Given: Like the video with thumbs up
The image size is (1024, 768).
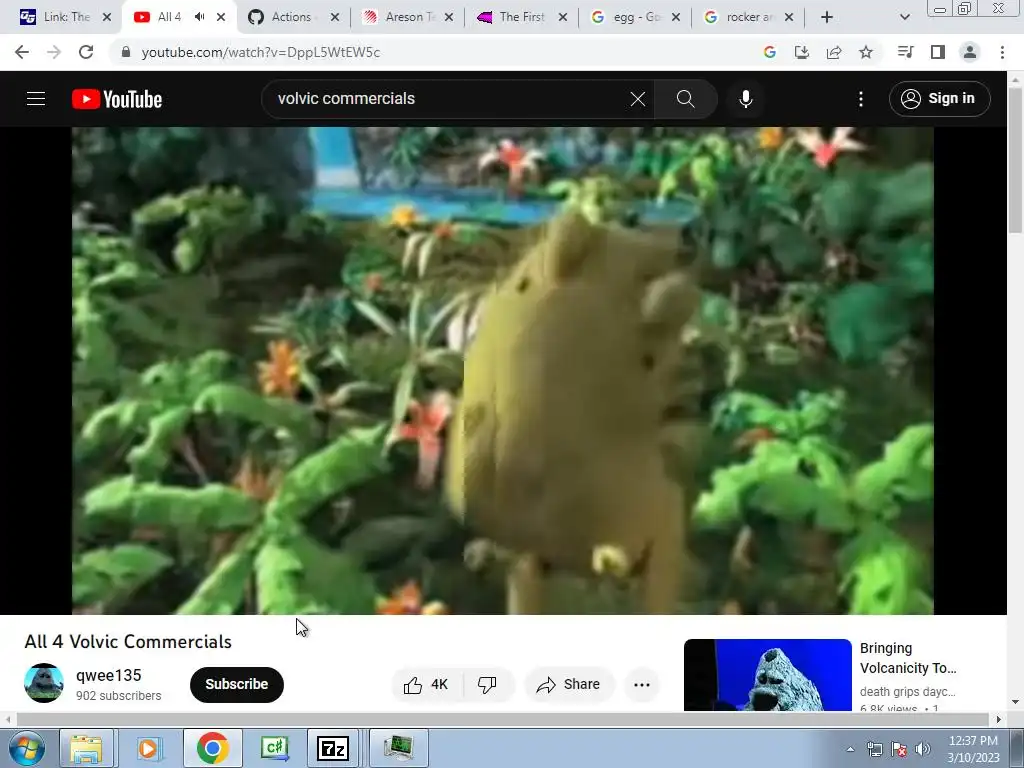Looking at the screenshot, I should click(426, 684).
